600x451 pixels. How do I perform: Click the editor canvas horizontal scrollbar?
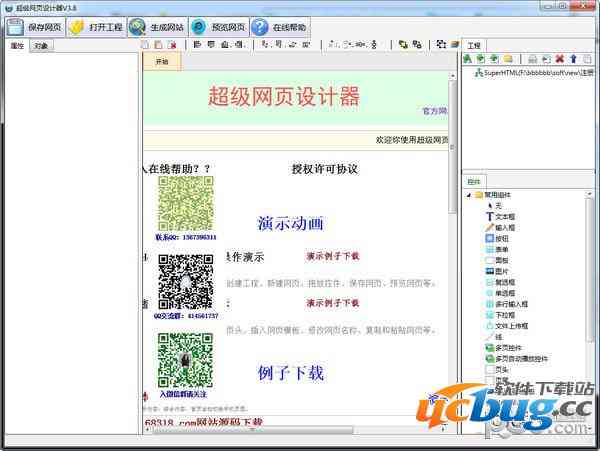pos(253,430)
